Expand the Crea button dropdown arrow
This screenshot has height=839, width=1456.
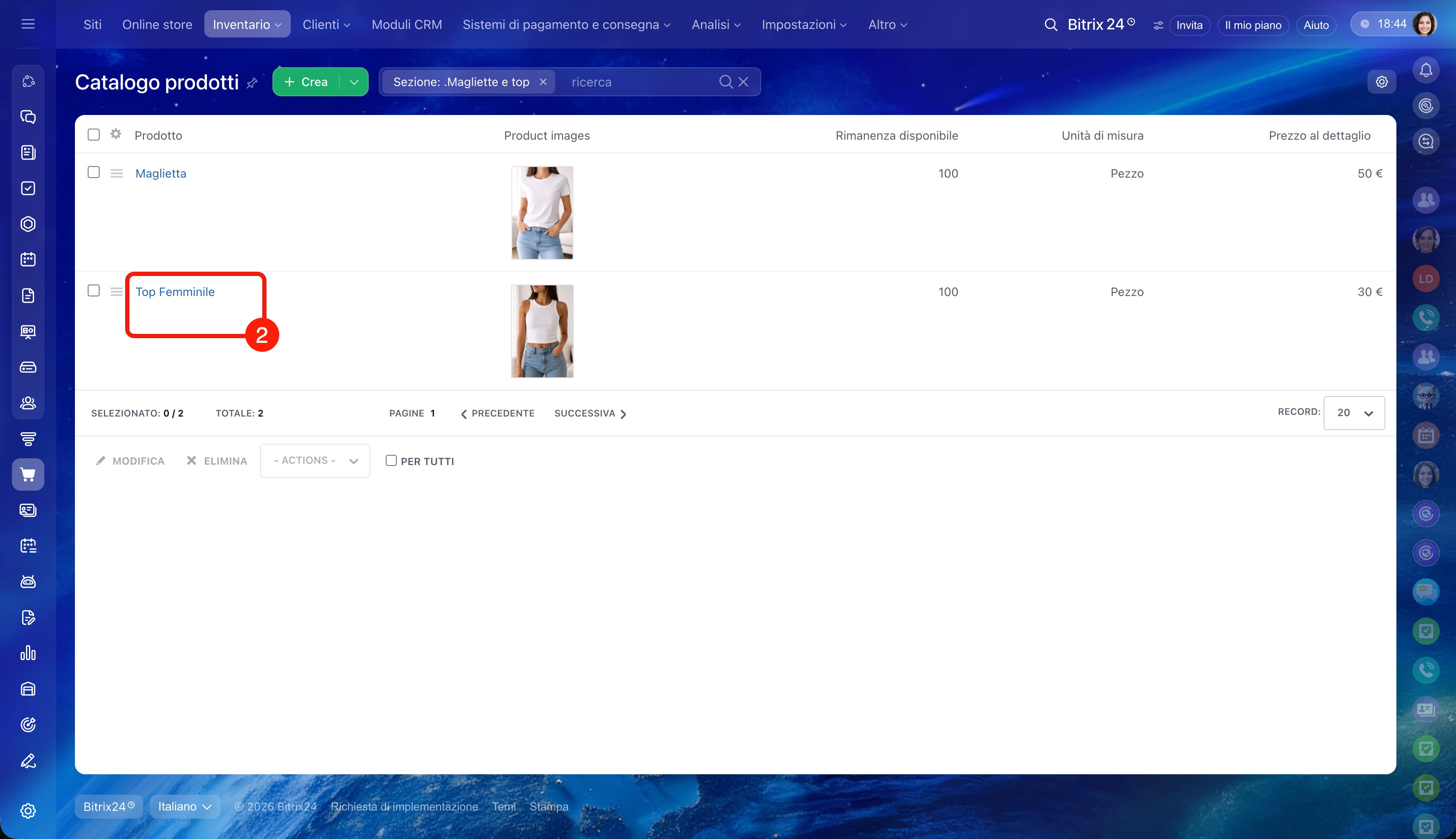tap(354, 82)
